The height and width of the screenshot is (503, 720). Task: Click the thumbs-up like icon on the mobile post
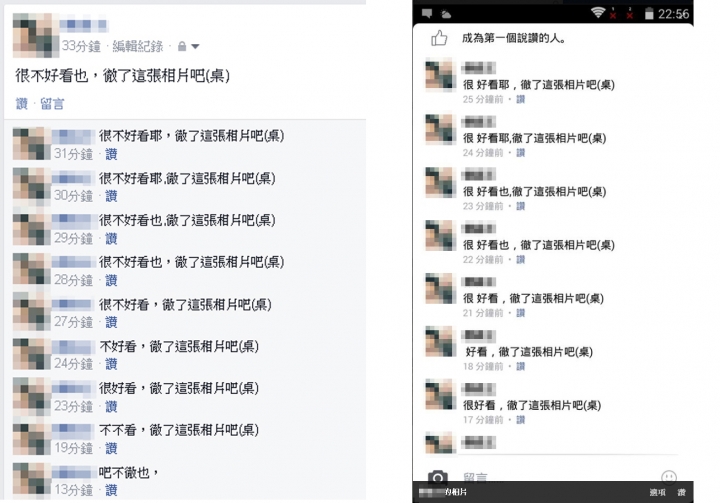(439, 38)
